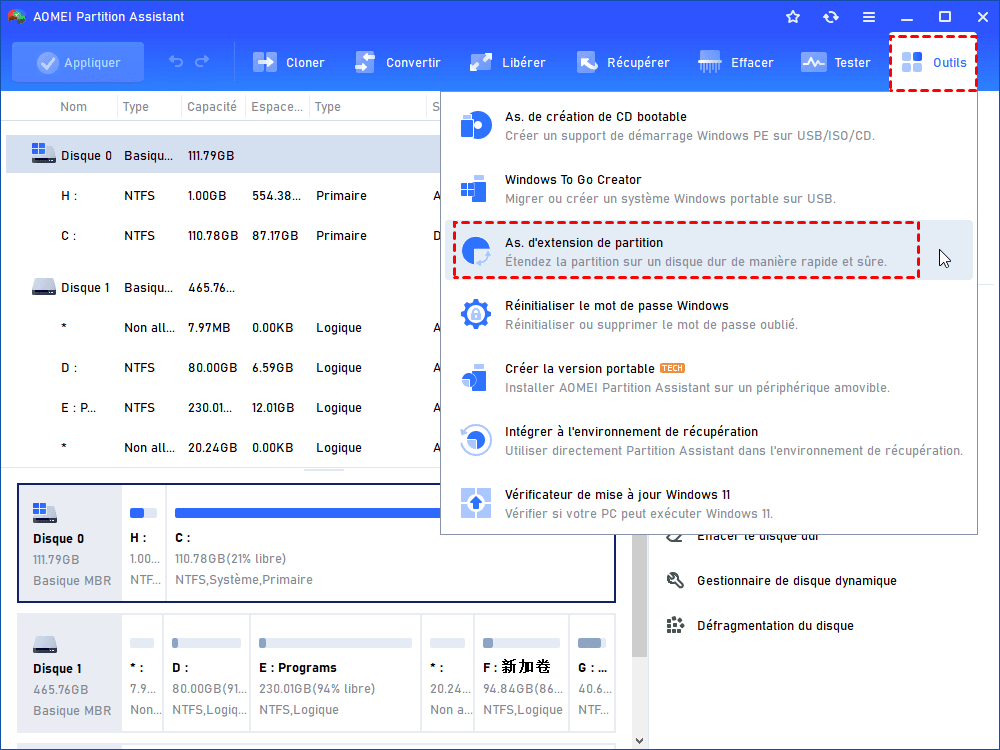Select the 7.97MB unallocated row
The image size is (1000, 750).
tap(223, 328)
